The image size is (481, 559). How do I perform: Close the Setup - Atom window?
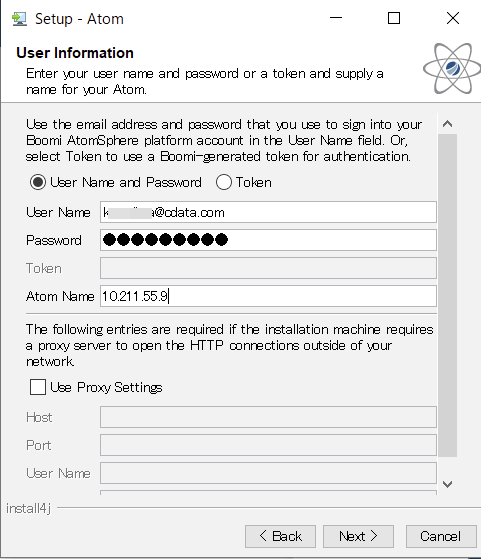click(x=453, y=18)
